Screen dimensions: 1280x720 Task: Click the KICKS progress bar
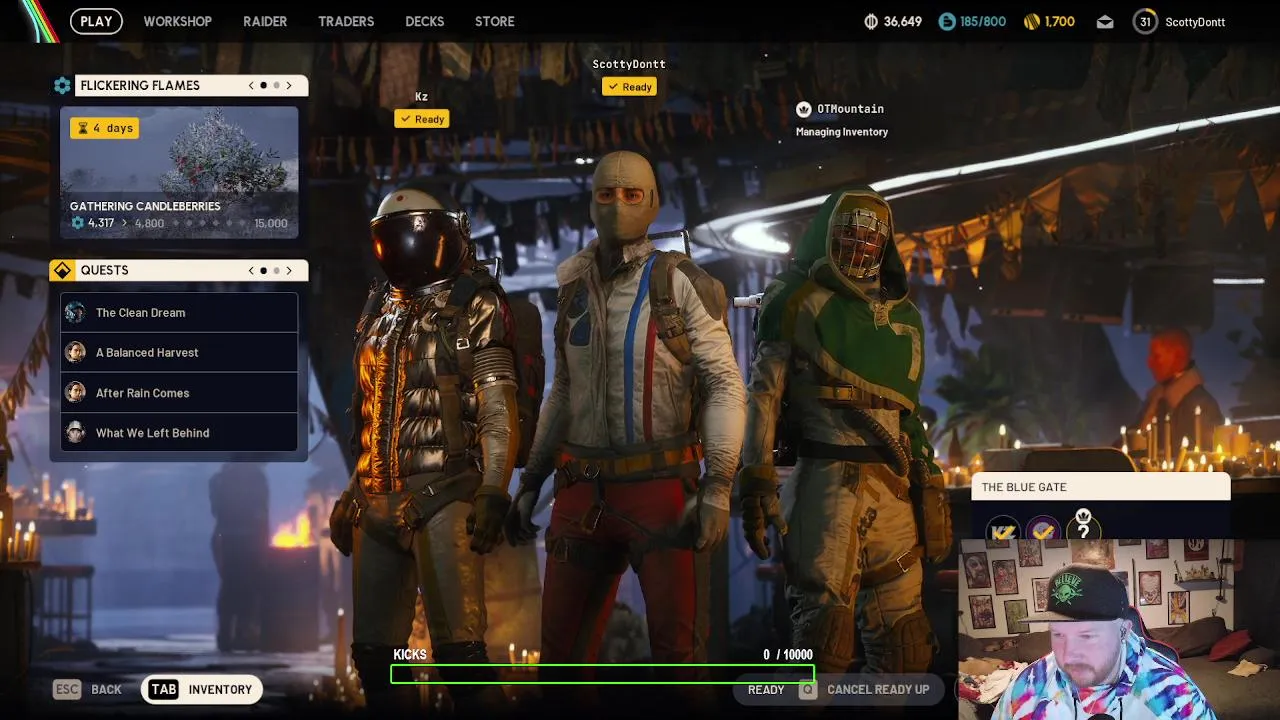(x=602, y=675)
